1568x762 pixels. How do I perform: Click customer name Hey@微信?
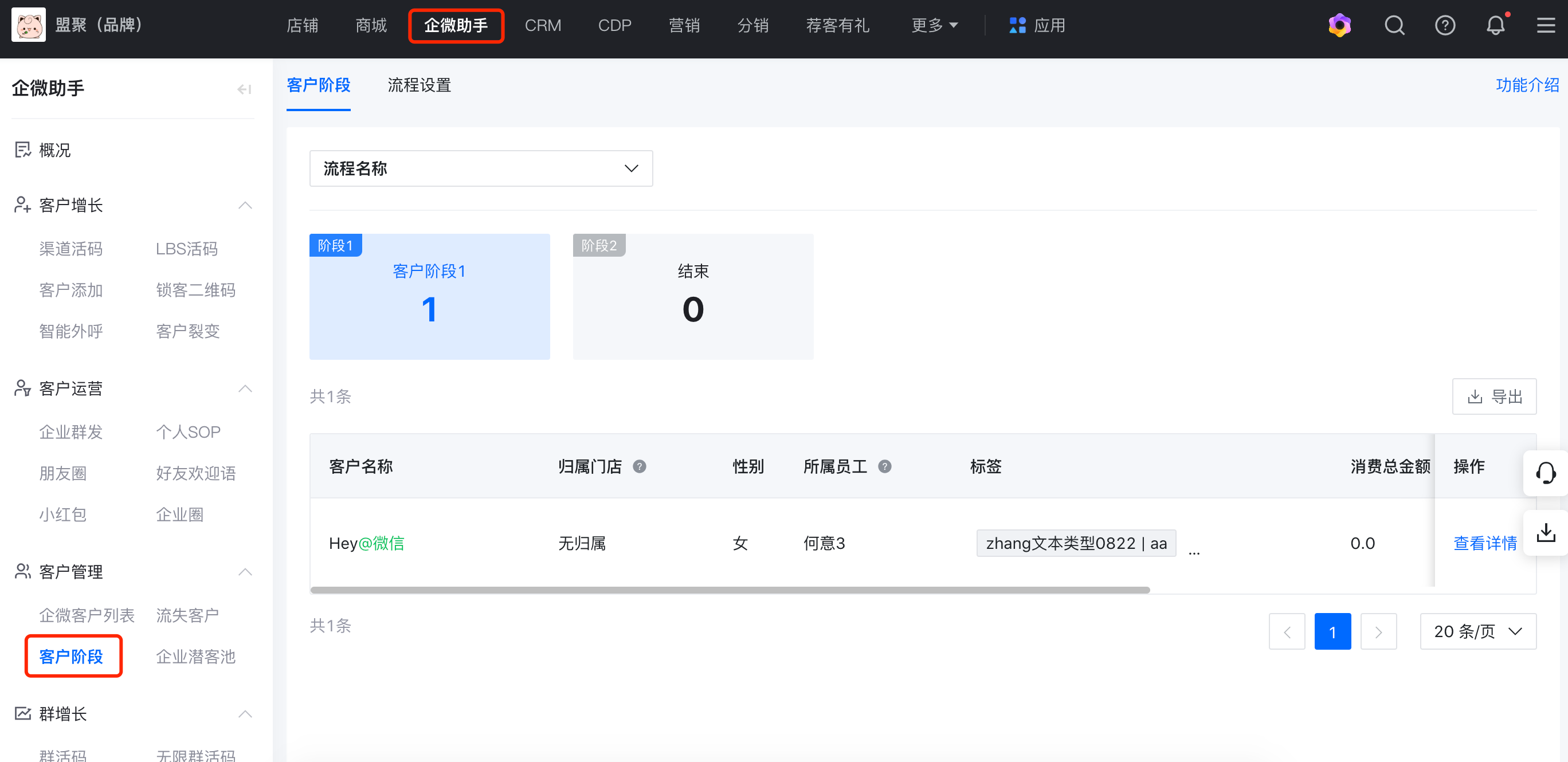click(366, 543)
